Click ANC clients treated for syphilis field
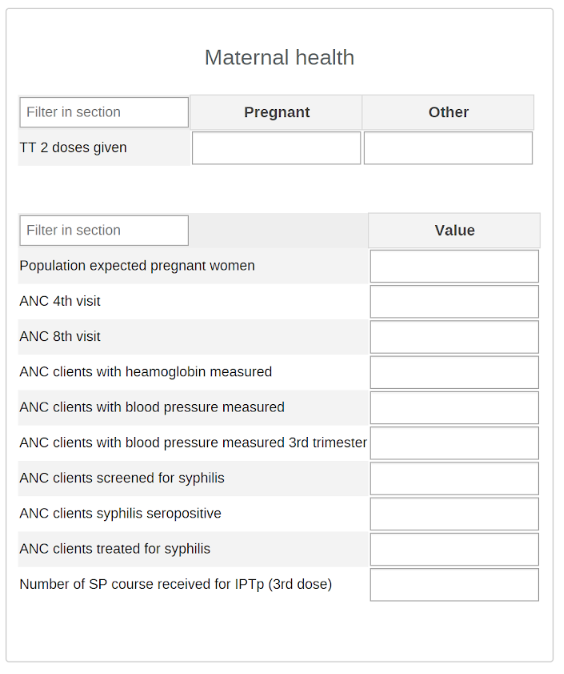 pos(454,550)
